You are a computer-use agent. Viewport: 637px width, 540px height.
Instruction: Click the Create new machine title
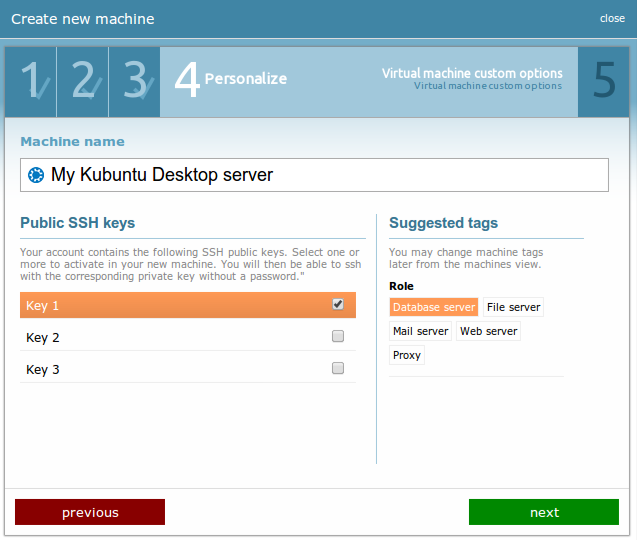83,19
